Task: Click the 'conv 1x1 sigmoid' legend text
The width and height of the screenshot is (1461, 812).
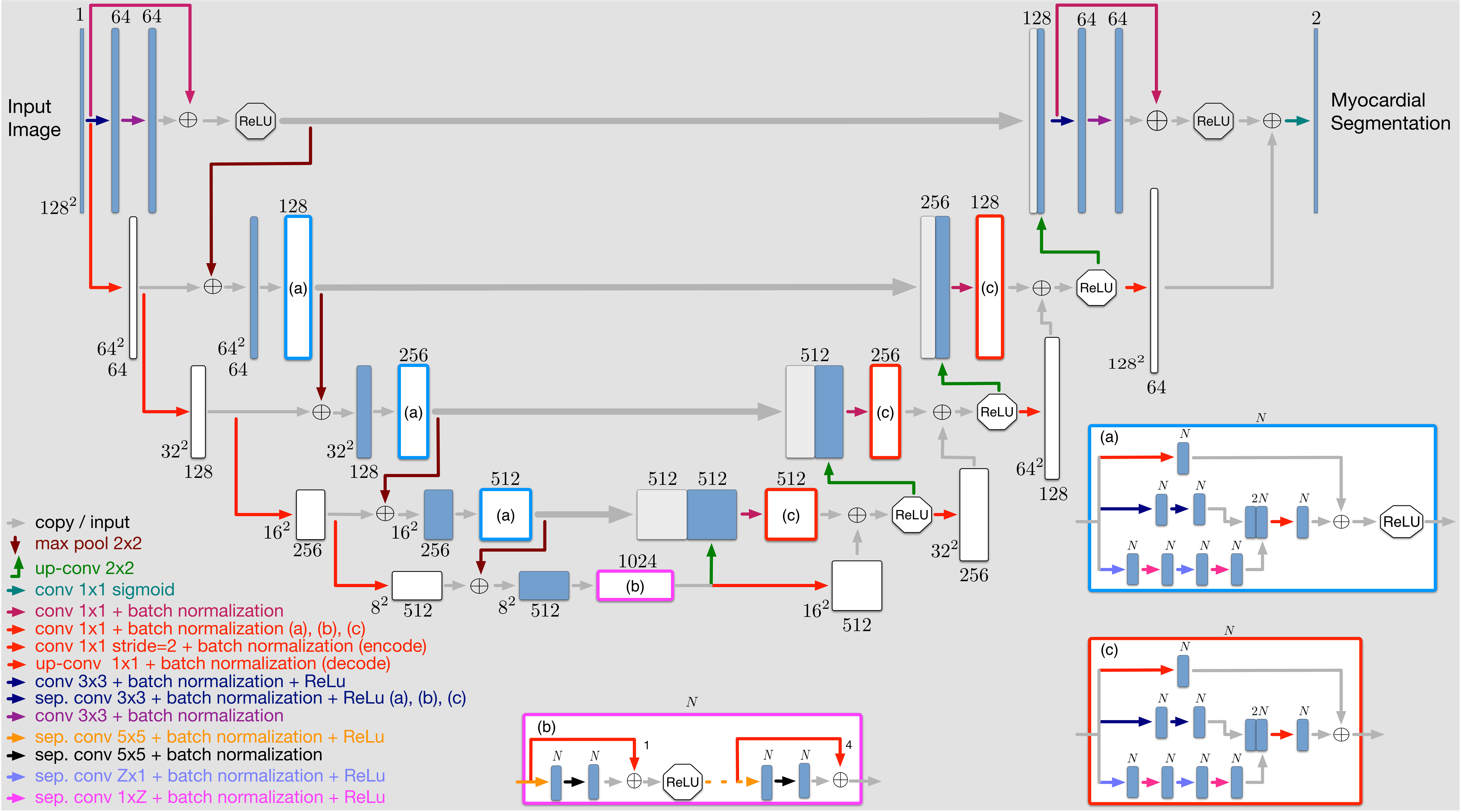Action: (x=104, y=590)
